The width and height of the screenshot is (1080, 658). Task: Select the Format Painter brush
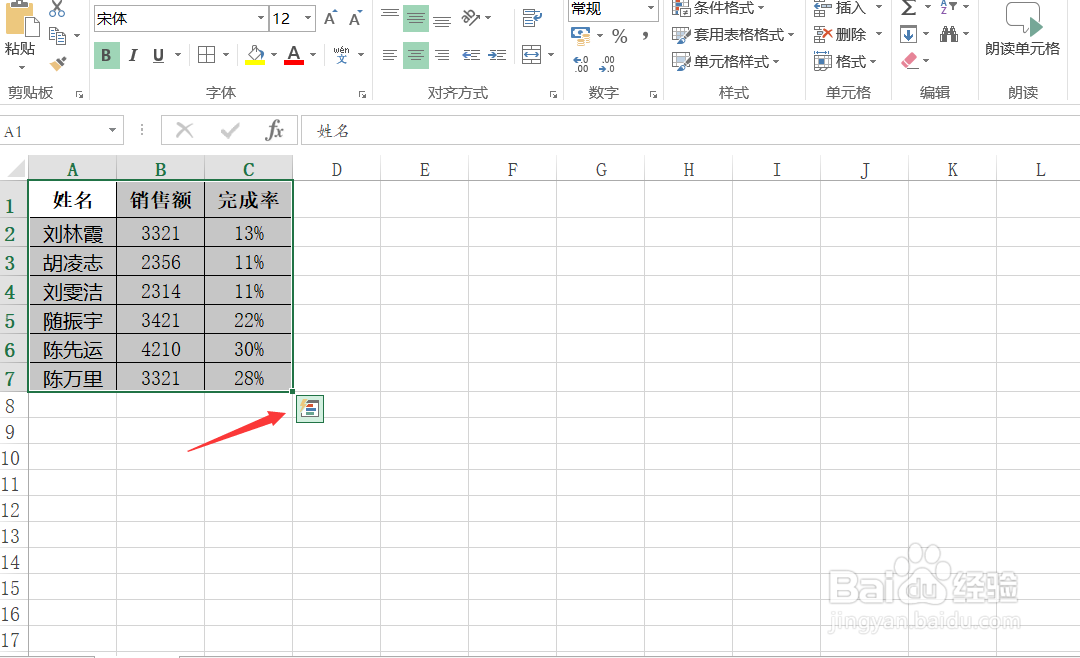tap(59, 63)
